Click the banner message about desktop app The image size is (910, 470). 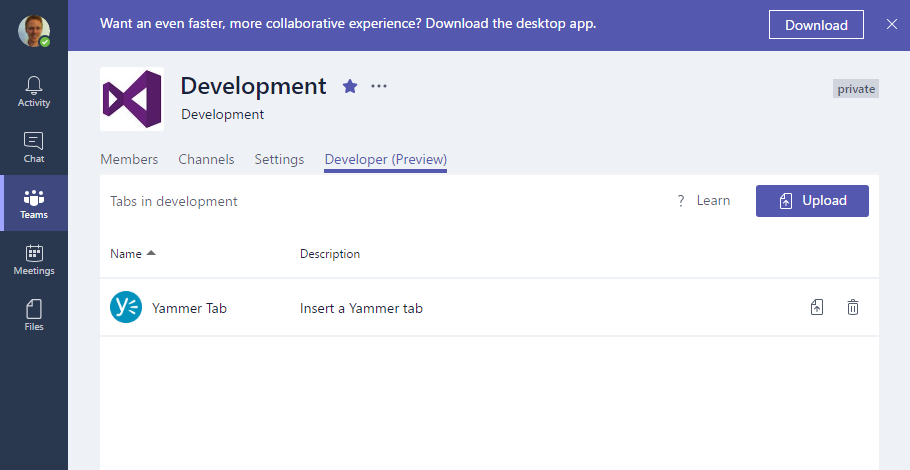(x=348, y=24)
